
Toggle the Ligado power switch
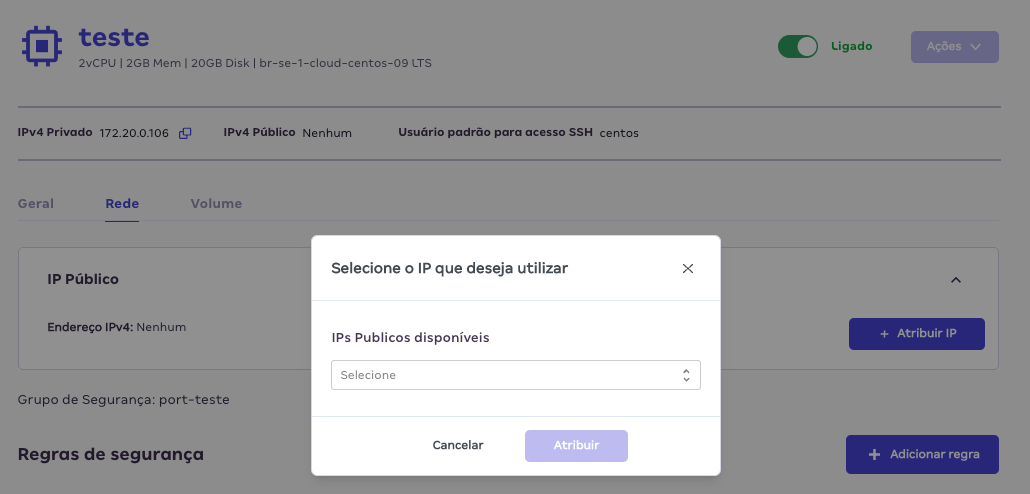(798, 46)
